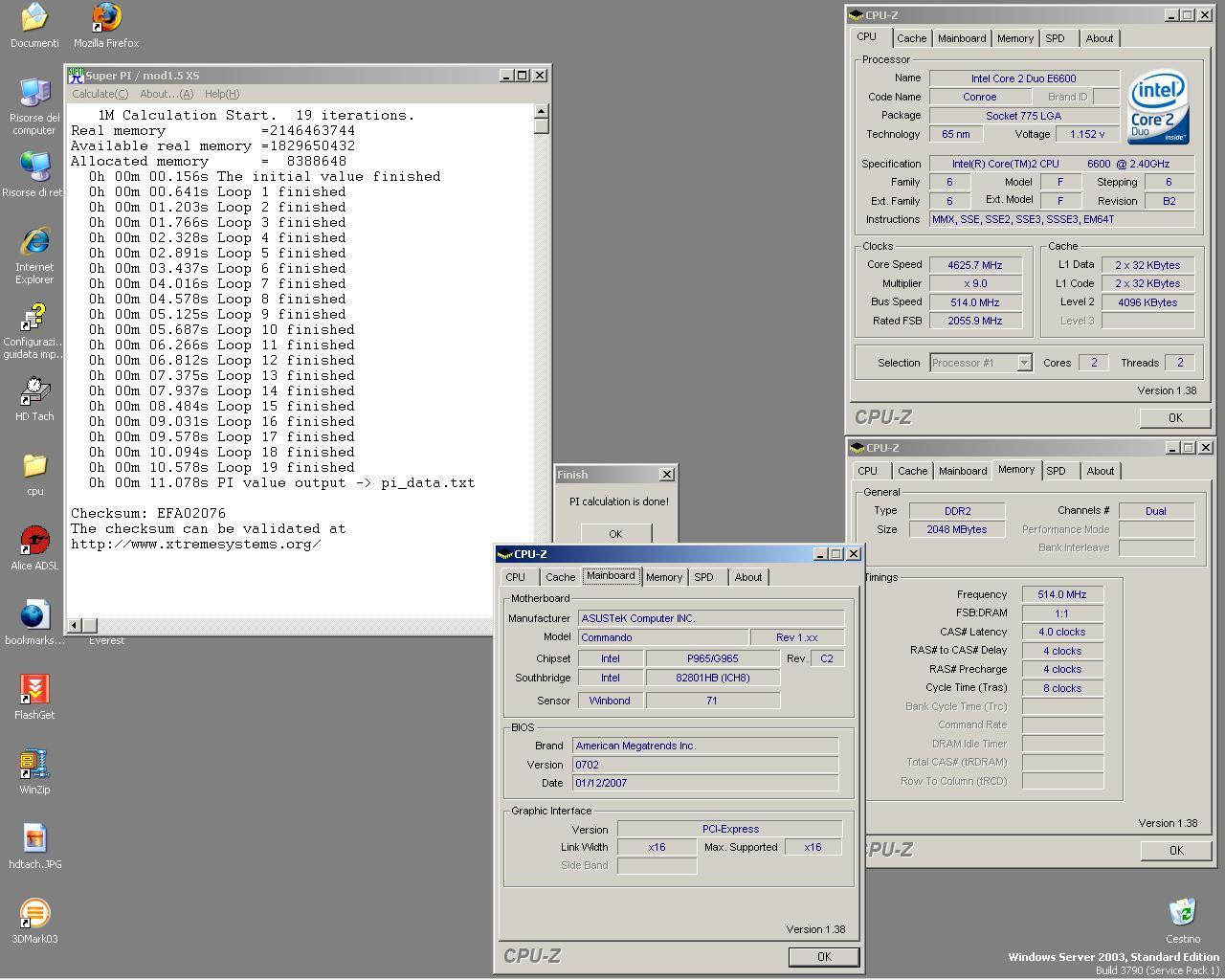This screenshot has height=980, width=1225.
Task: Select CPU tab in Mainboard CPU-Z window
Action: point(516,577)
